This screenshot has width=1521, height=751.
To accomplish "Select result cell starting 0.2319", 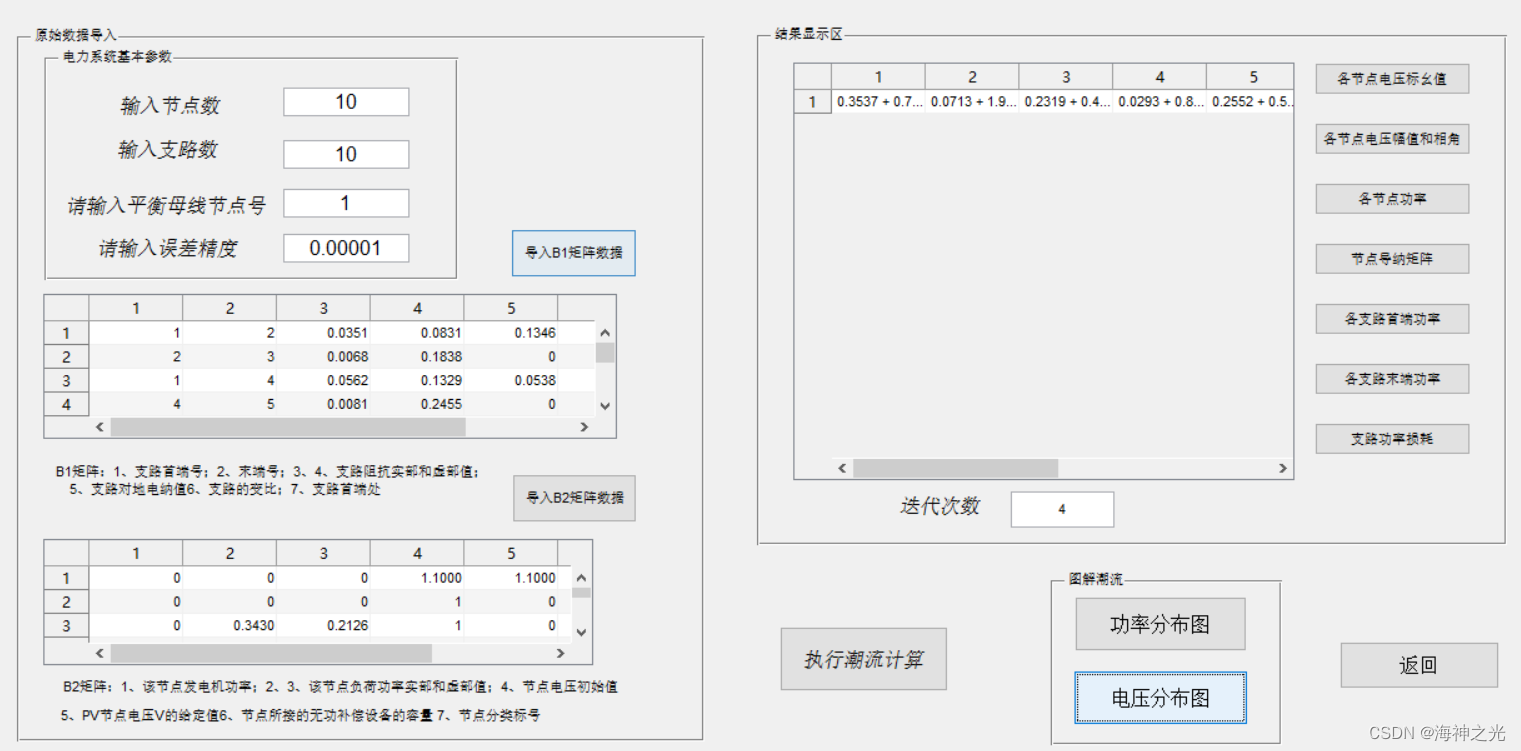I will point(1066,101).
